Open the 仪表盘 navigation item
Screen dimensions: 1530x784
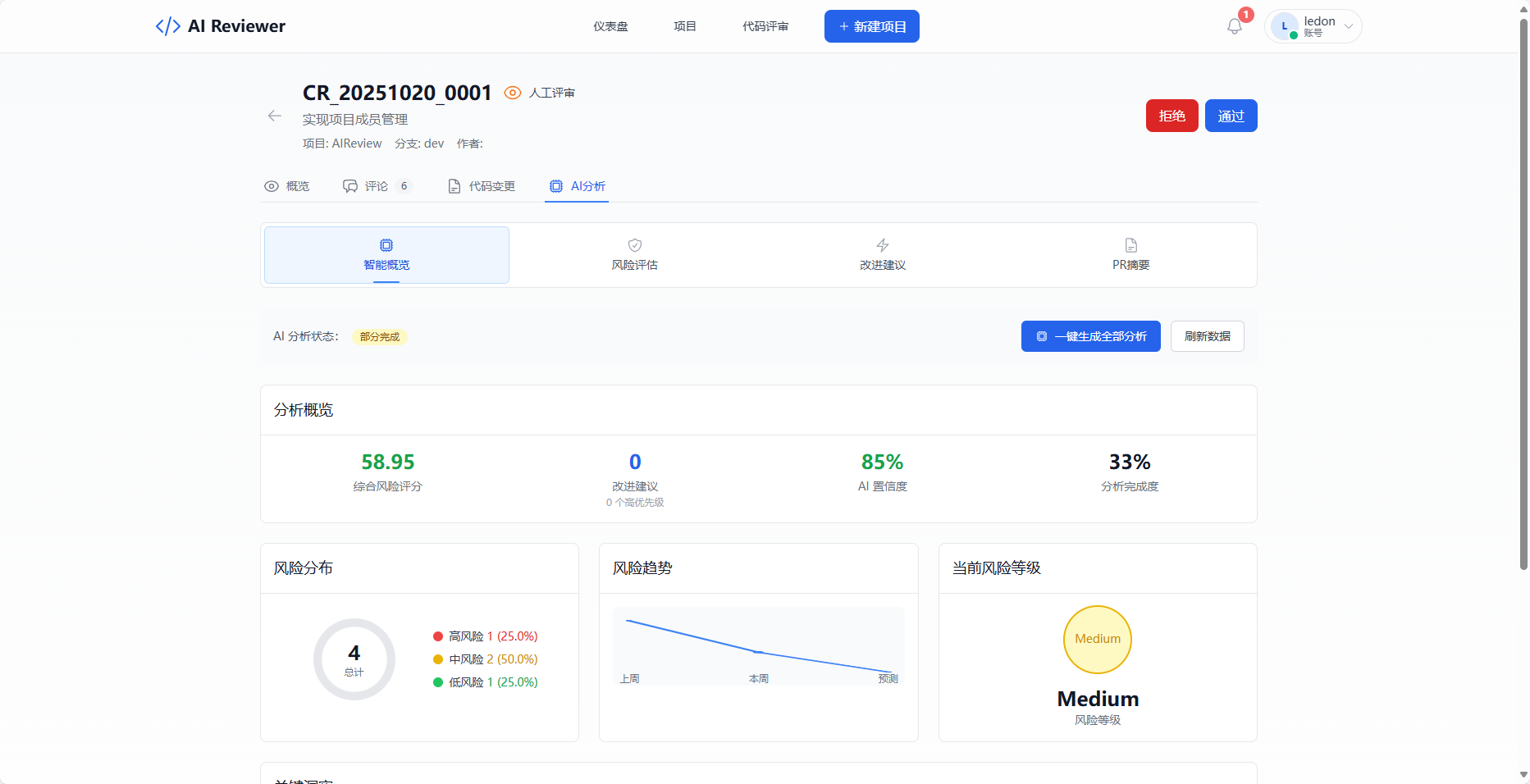pos(611,26)
